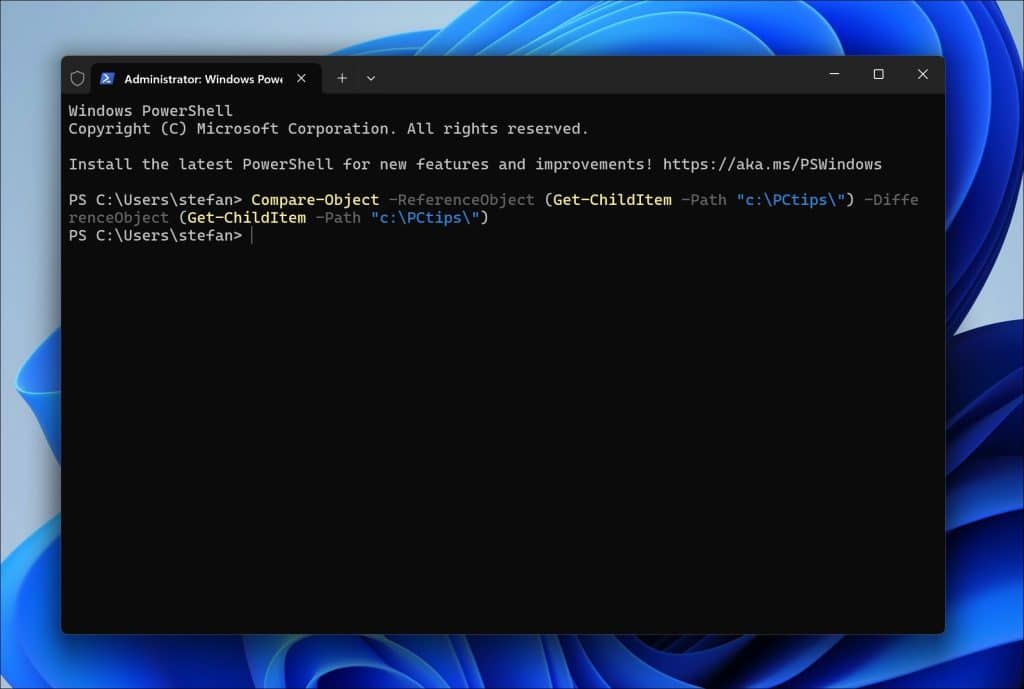This screenshot has width=1024, height=689.
Task: Click the administrator shield icon in title bar
Action: click(x=77, y=78)
